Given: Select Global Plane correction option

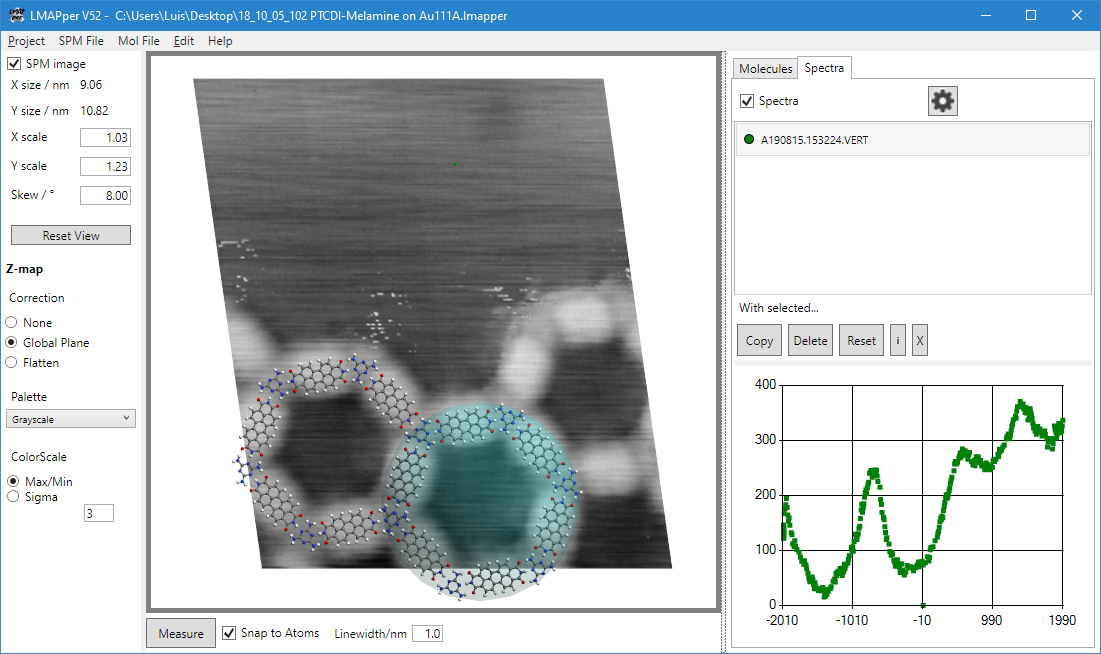Looking at the screenshot, I should tap(11, 342).
